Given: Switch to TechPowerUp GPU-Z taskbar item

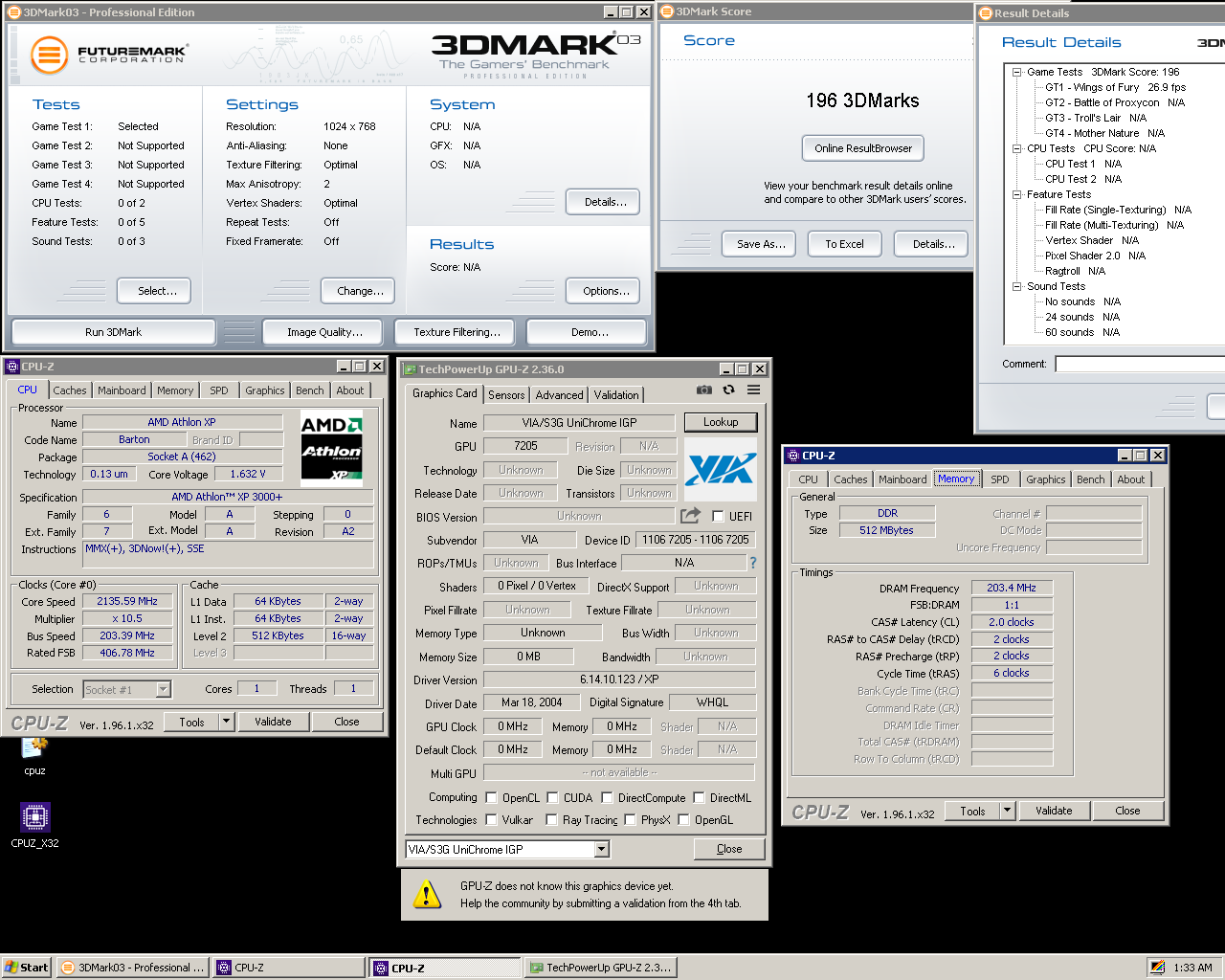Looking at the screenshot, I should tap(601, 968).
